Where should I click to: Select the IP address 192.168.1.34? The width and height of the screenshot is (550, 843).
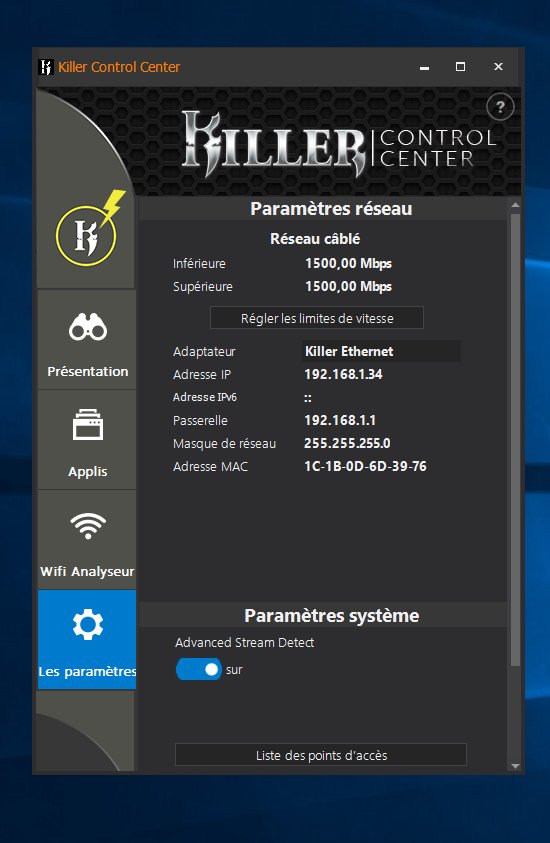tap(343, 374)
